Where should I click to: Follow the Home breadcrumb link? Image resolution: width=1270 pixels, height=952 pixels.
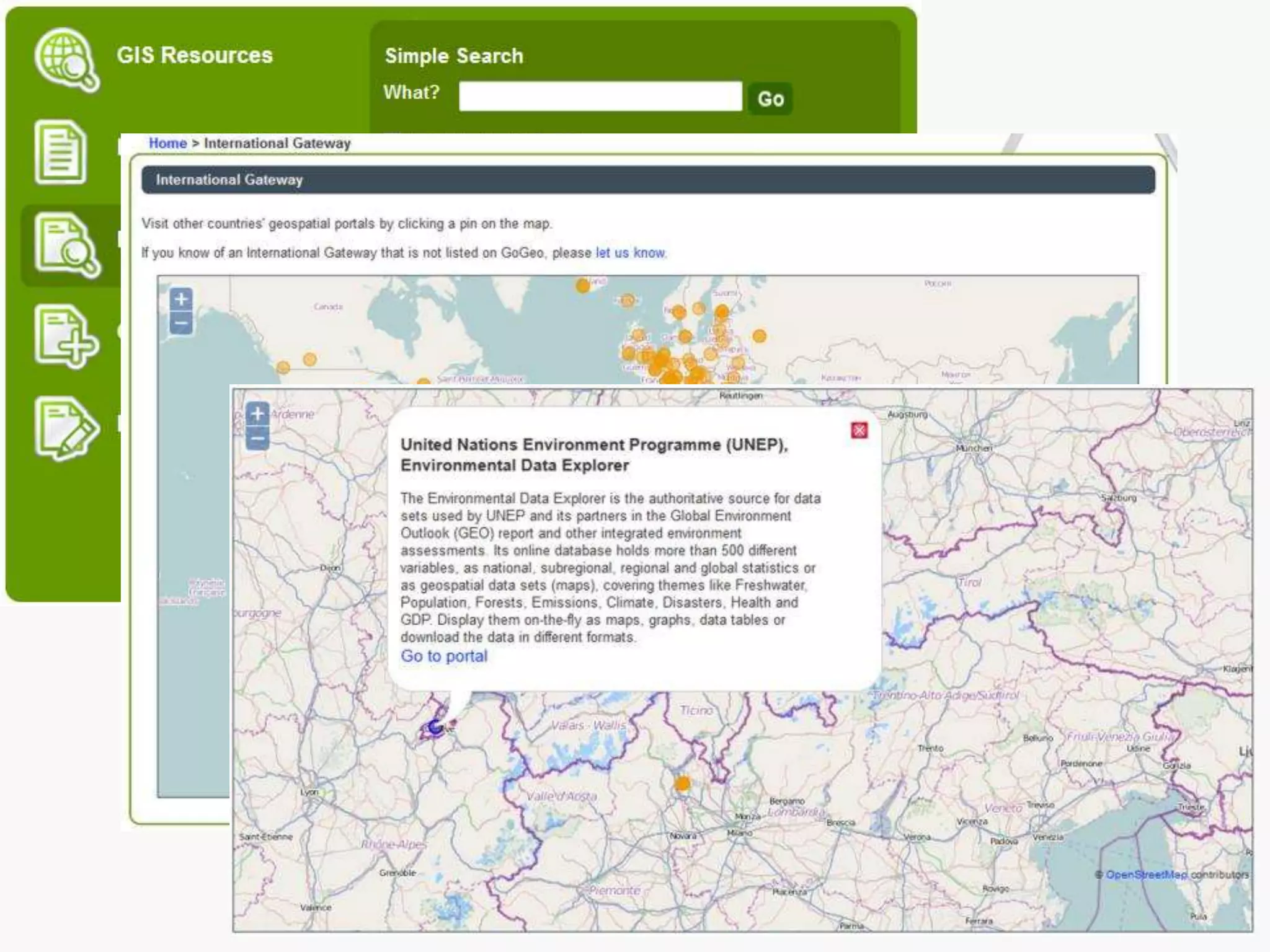[x=167, y=143]
